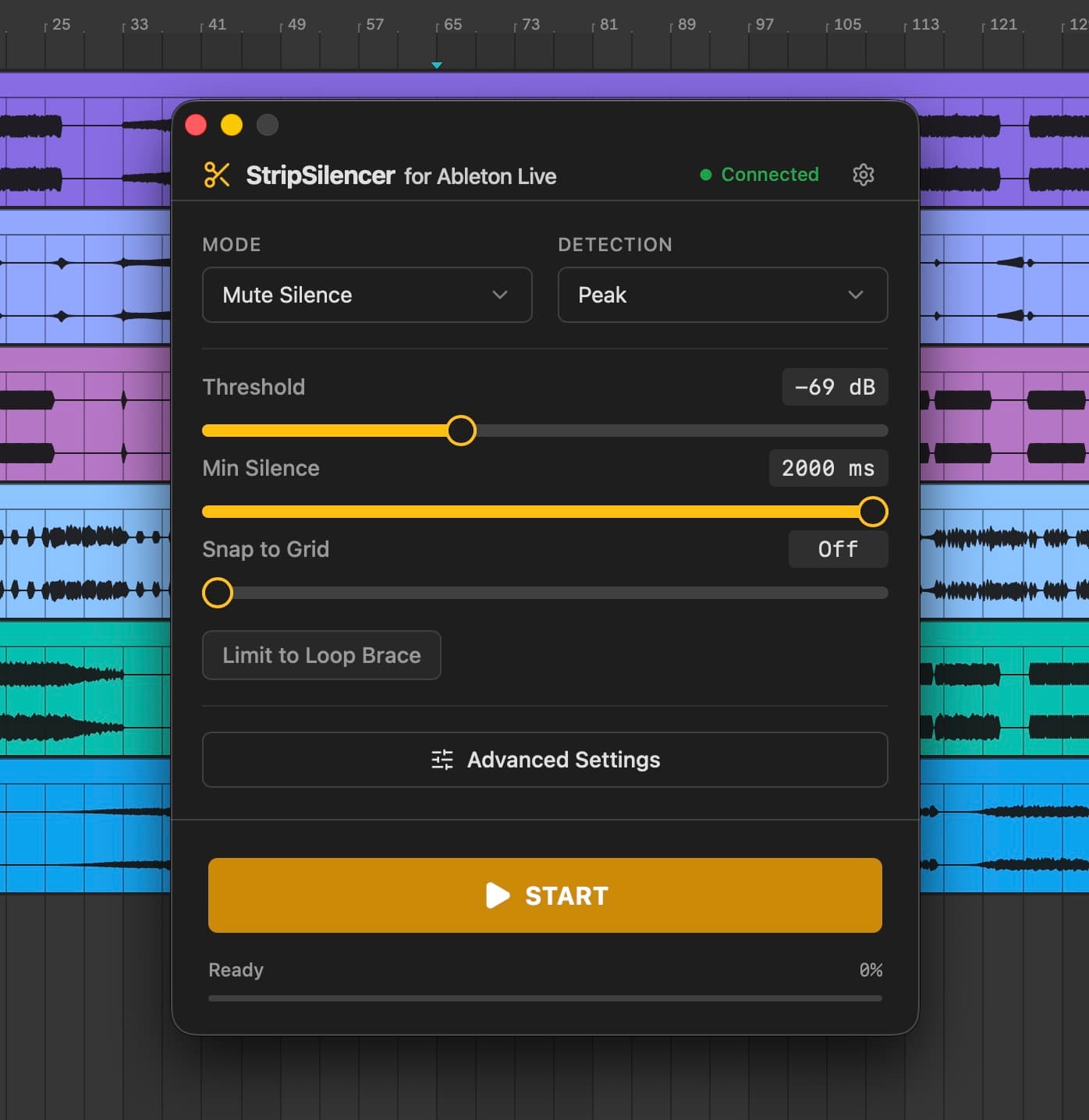The height and width of the screenshot is (1120, 1089).
Task: Open the Mode dropdown showing Mute Silence
Action: click(x=367, y=295)
